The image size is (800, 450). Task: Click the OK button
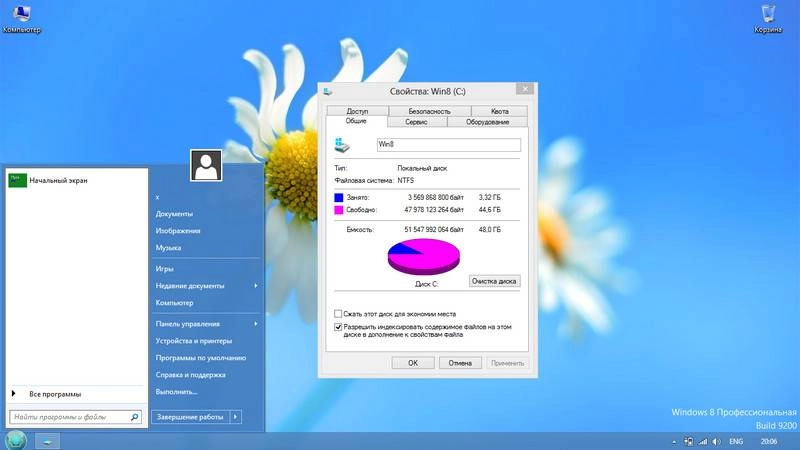click(x=413, y=363)
